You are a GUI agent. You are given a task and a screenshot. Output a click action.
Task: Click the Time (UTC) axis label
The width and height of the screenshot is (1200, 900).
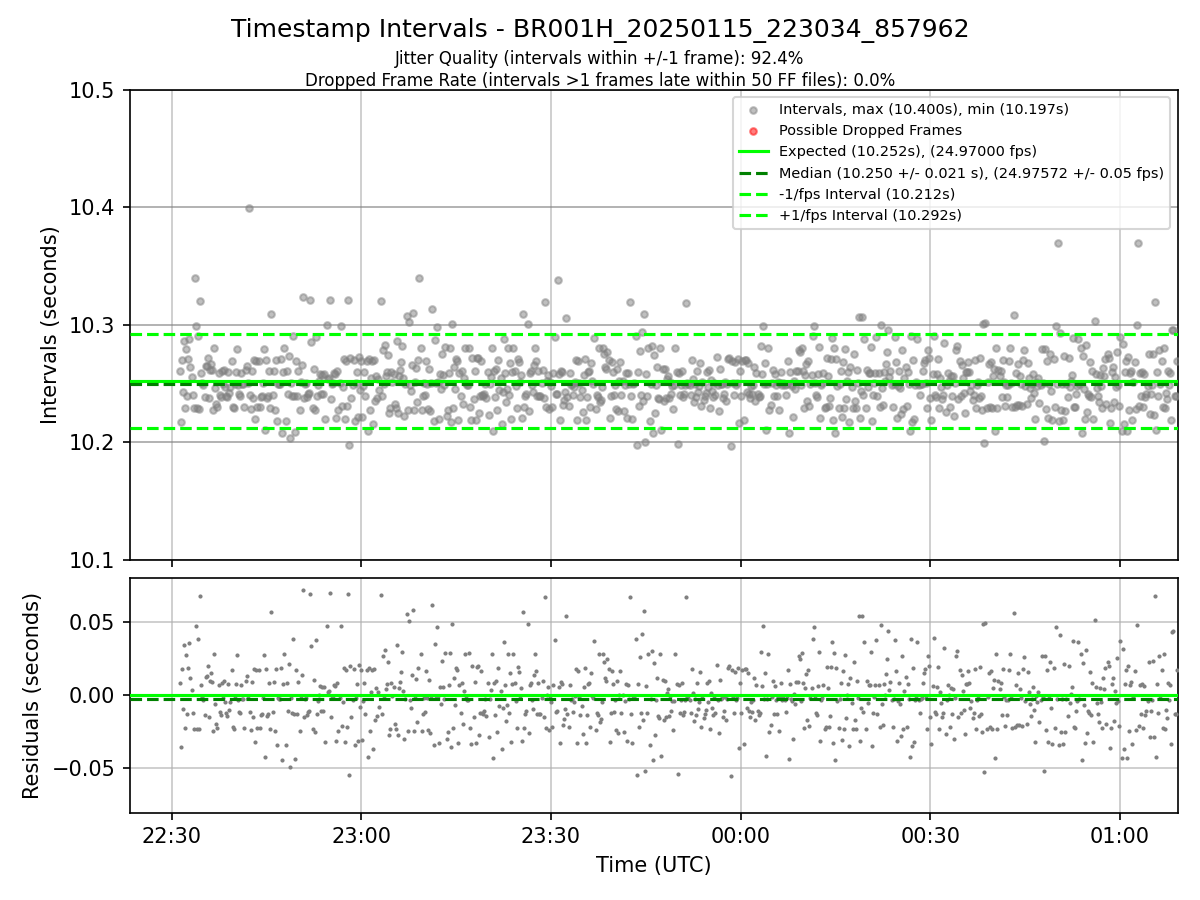pos(653,865)
